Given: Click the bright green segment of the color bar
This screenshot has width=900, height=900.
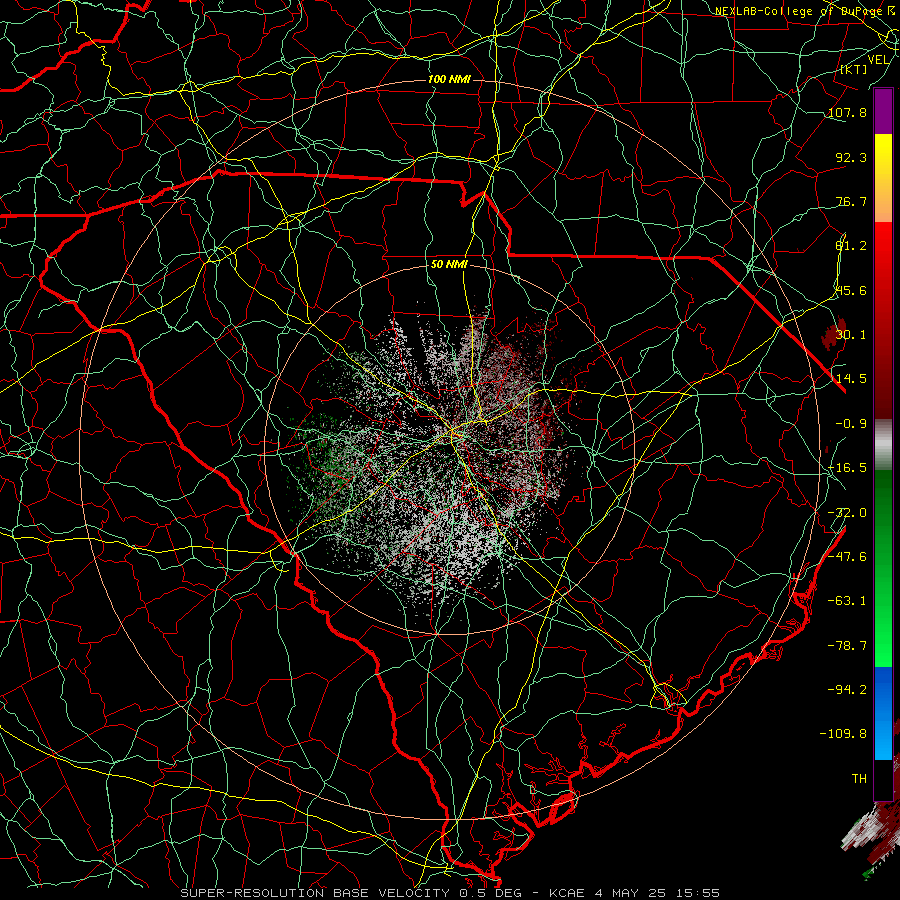Looking at the screenshot, I should tap(883, 568).
